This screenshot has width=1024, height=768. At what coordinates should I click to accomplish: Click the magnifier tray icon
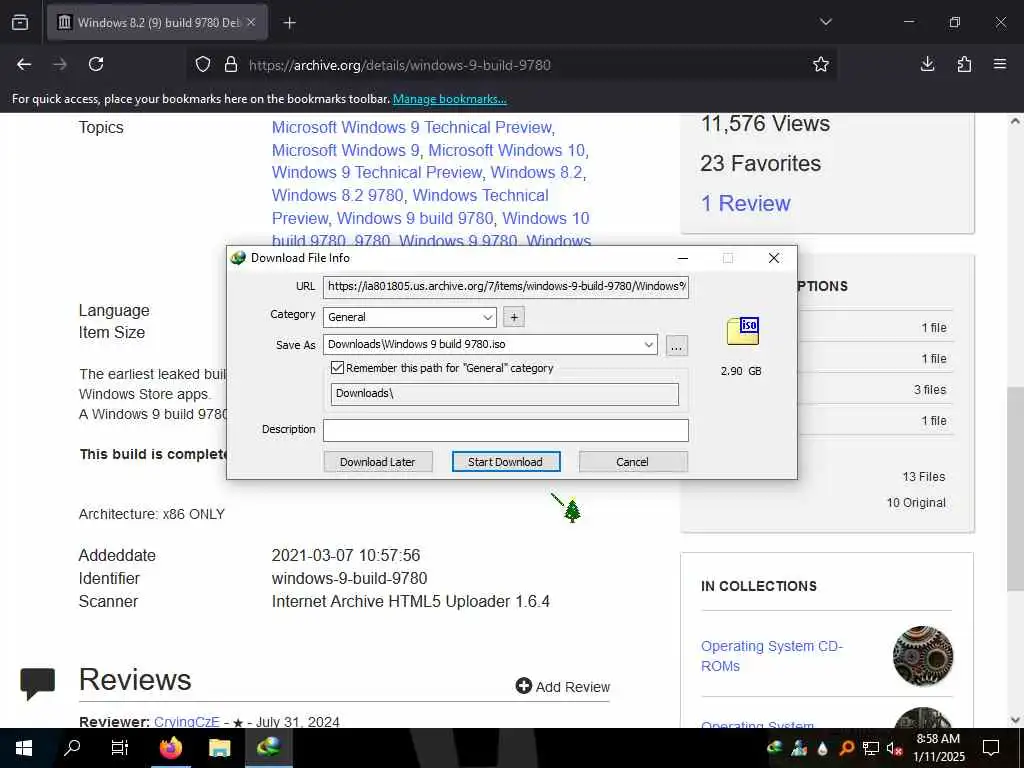(x=847, y=748)
